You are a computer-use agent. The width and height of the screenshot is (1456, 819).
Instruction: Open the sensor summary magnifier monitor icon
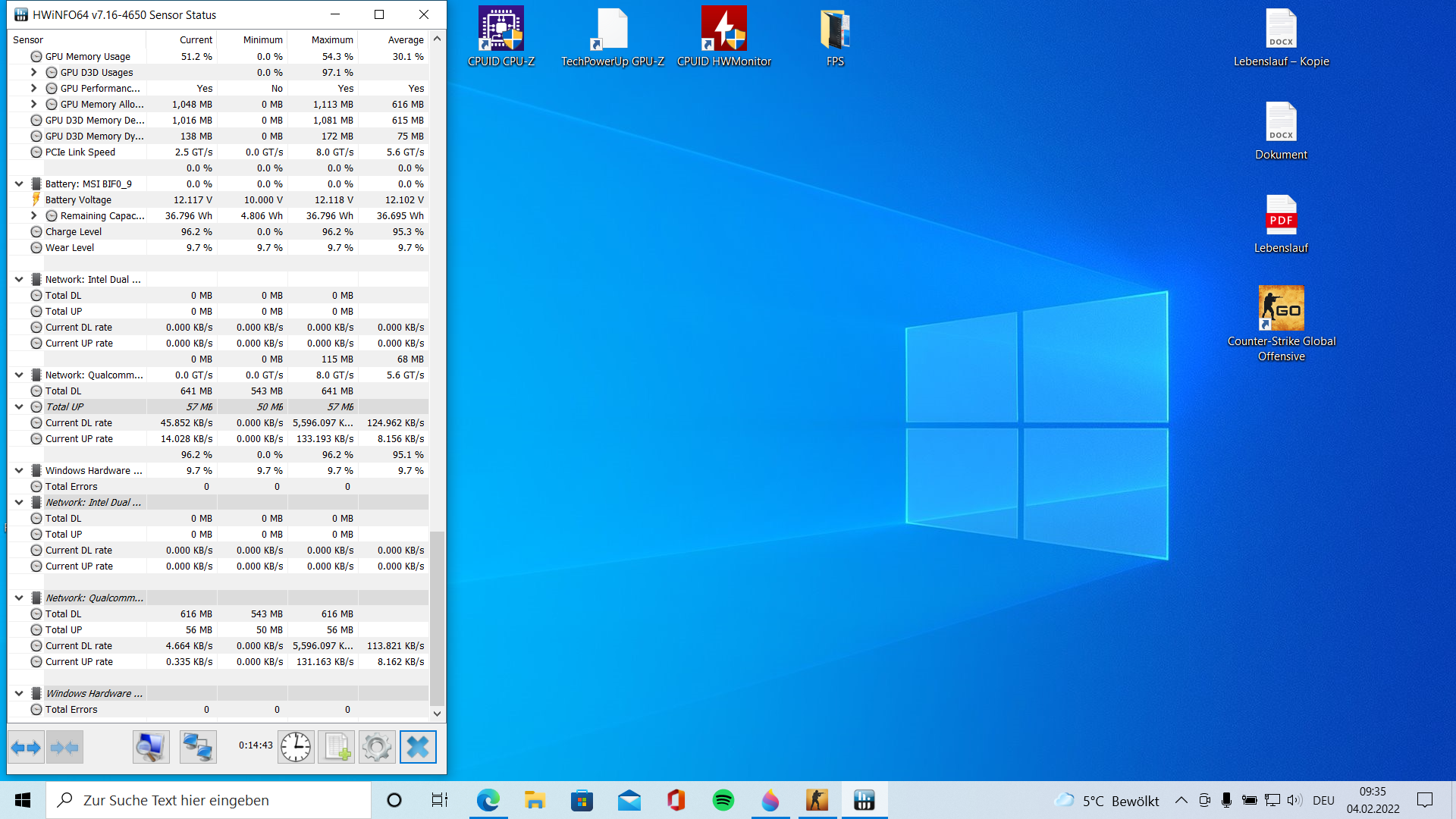[151, 748]
